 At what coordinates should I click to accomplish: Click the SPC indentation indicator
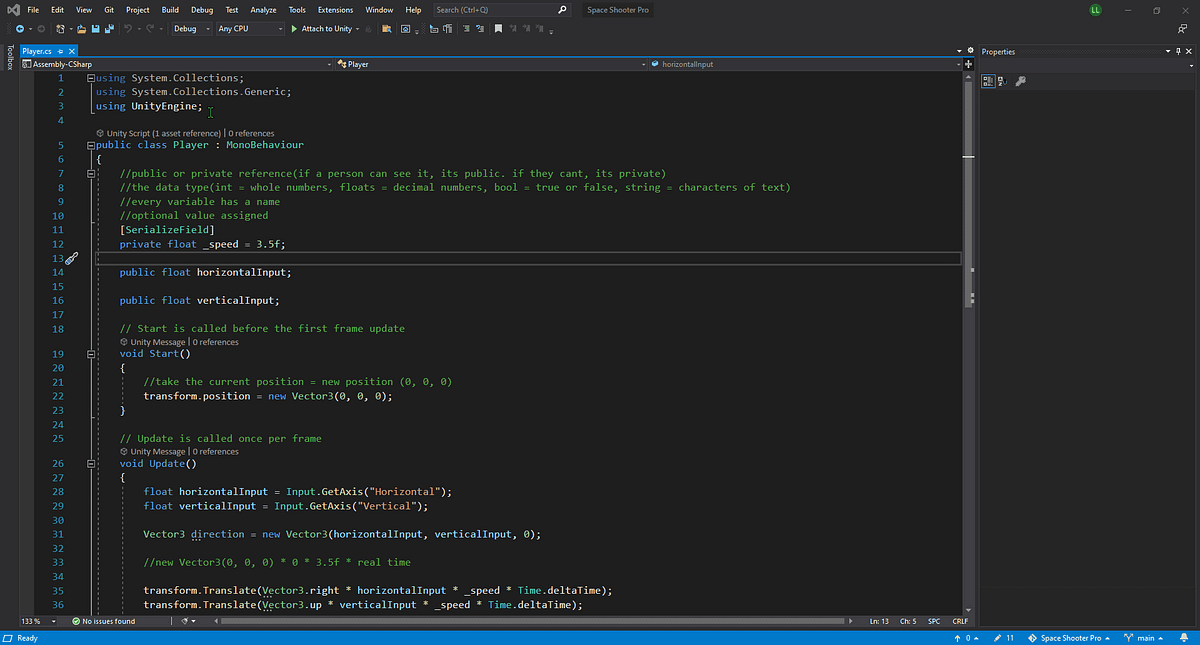pos(934,622)
